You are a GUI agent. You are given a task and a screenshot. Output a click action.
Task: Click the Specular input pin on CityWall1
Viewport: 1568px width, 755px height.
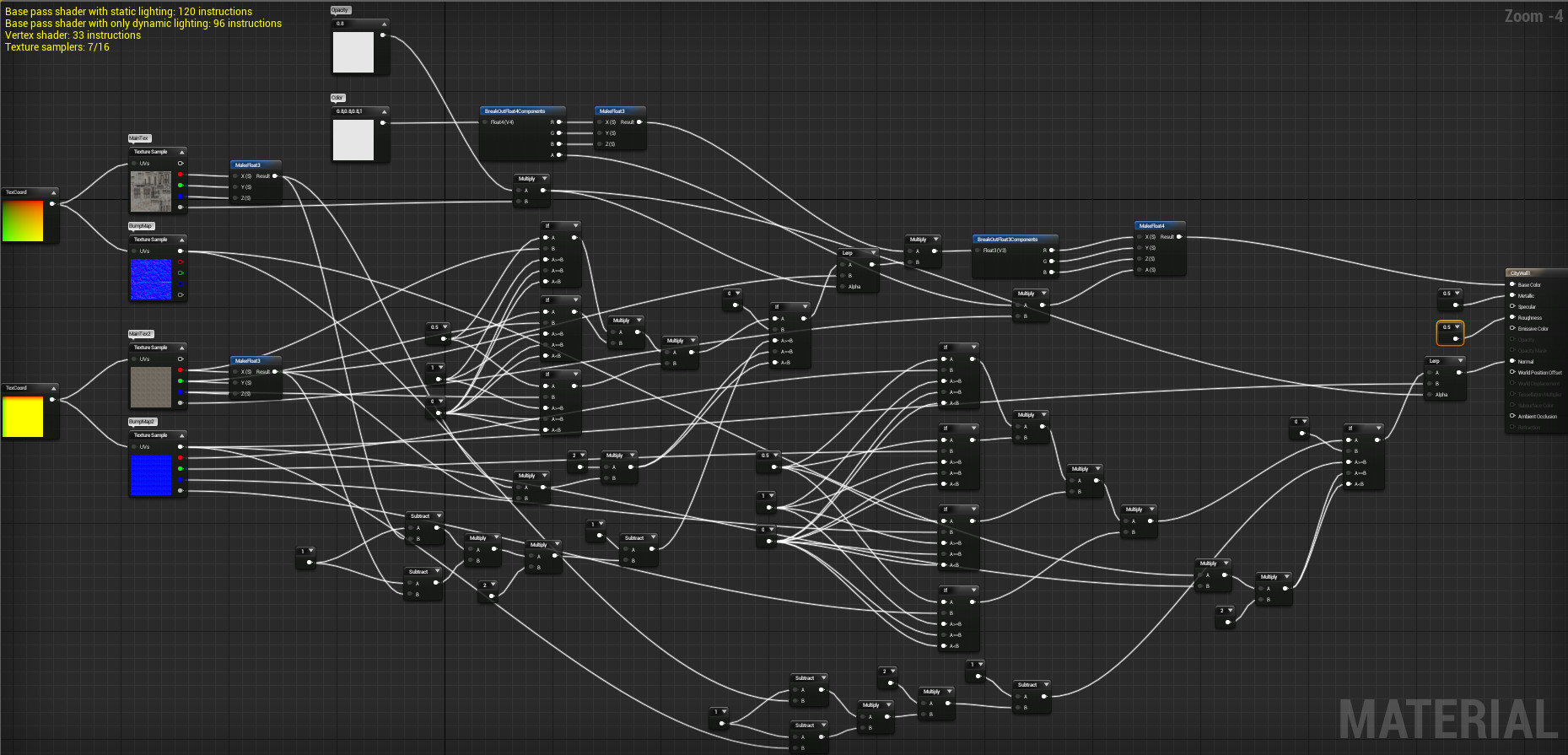pyautogui.click(x=1512, y=306)
